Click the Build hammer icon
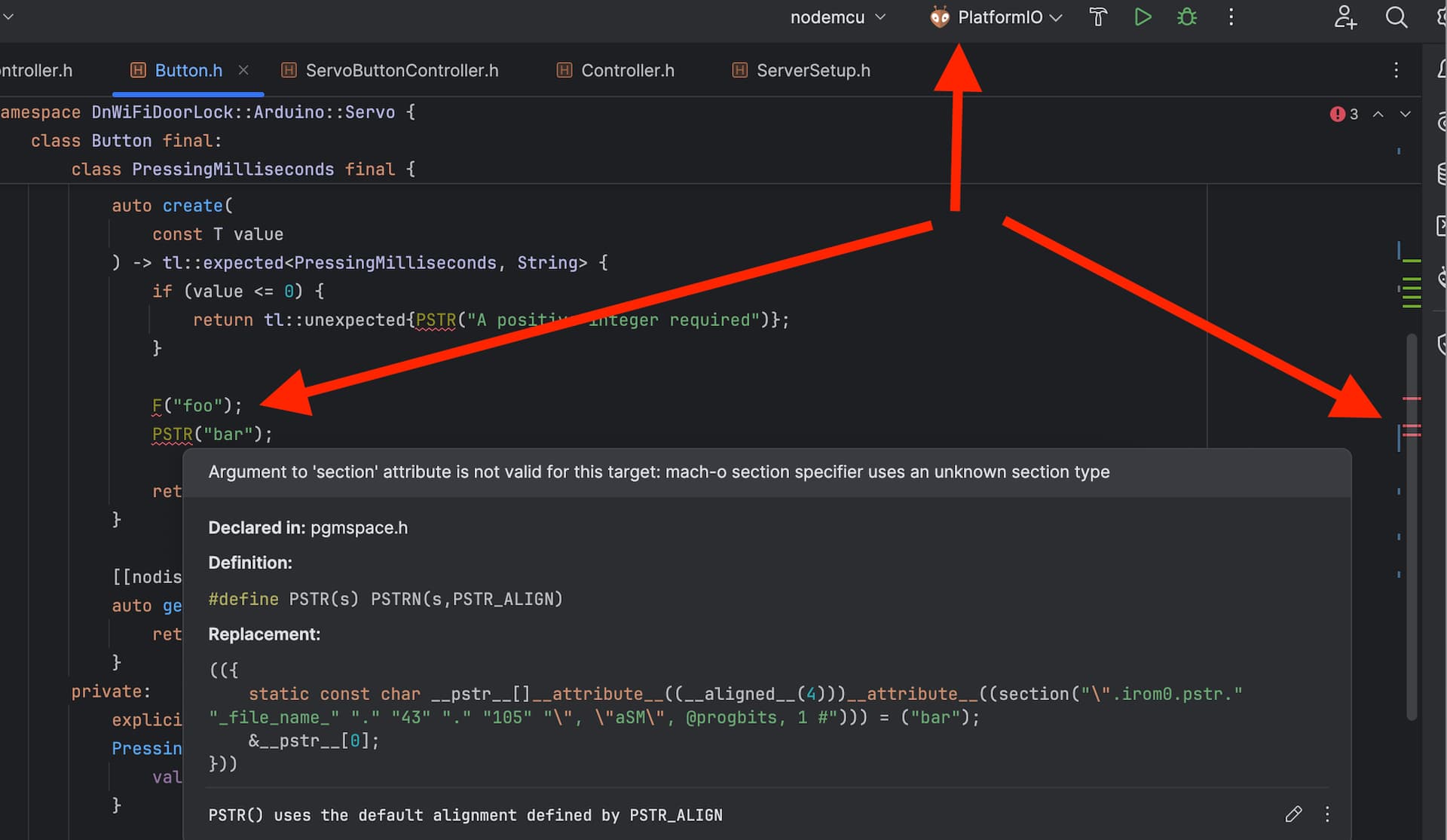Image resolution: width=1447 pixels, height=840 pixels. [1098, 17]
